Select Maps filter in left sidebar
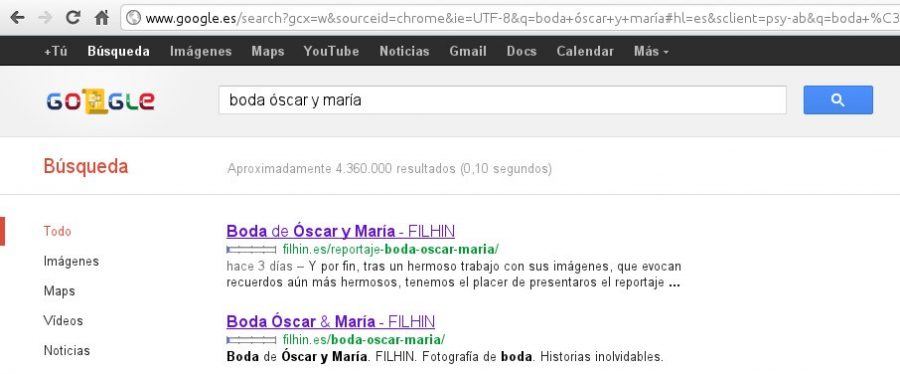This screenshot has height=374, width=900. click(59, 291)
